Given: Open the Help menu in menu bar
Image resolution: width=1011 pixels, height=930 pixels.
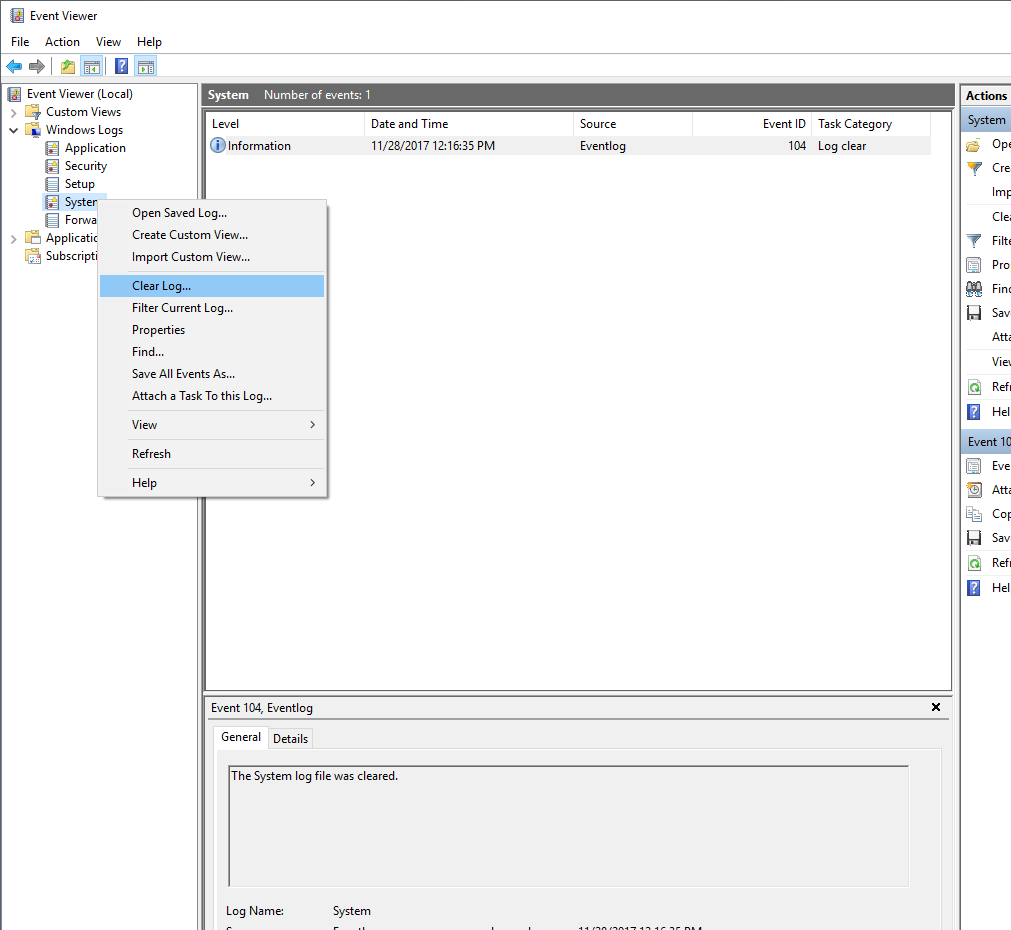Looking at the screenshot, I should point(149,42).
